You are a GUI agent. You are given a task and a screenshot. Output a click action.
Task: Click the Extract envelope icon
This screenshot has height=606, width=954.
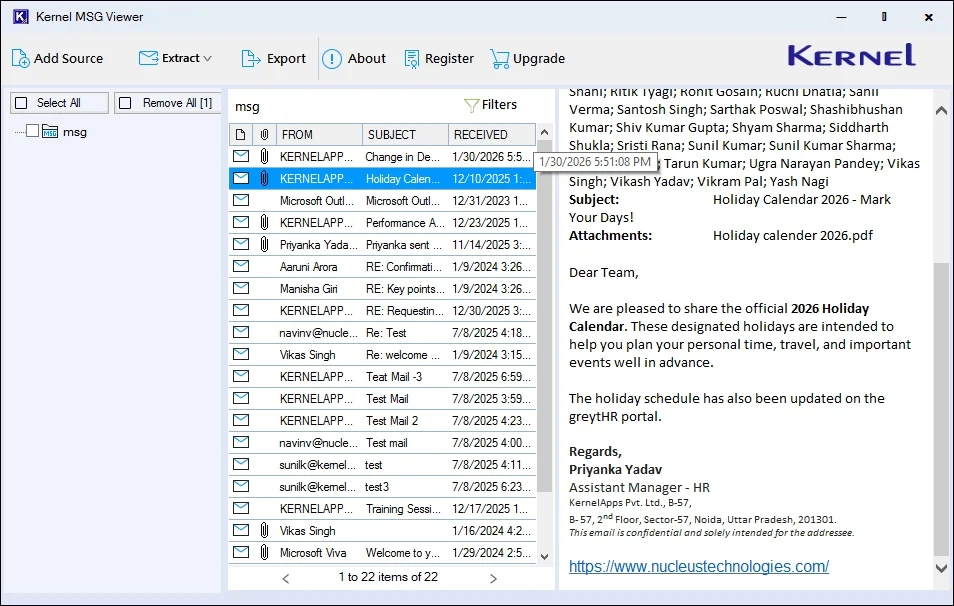[148, 58]
